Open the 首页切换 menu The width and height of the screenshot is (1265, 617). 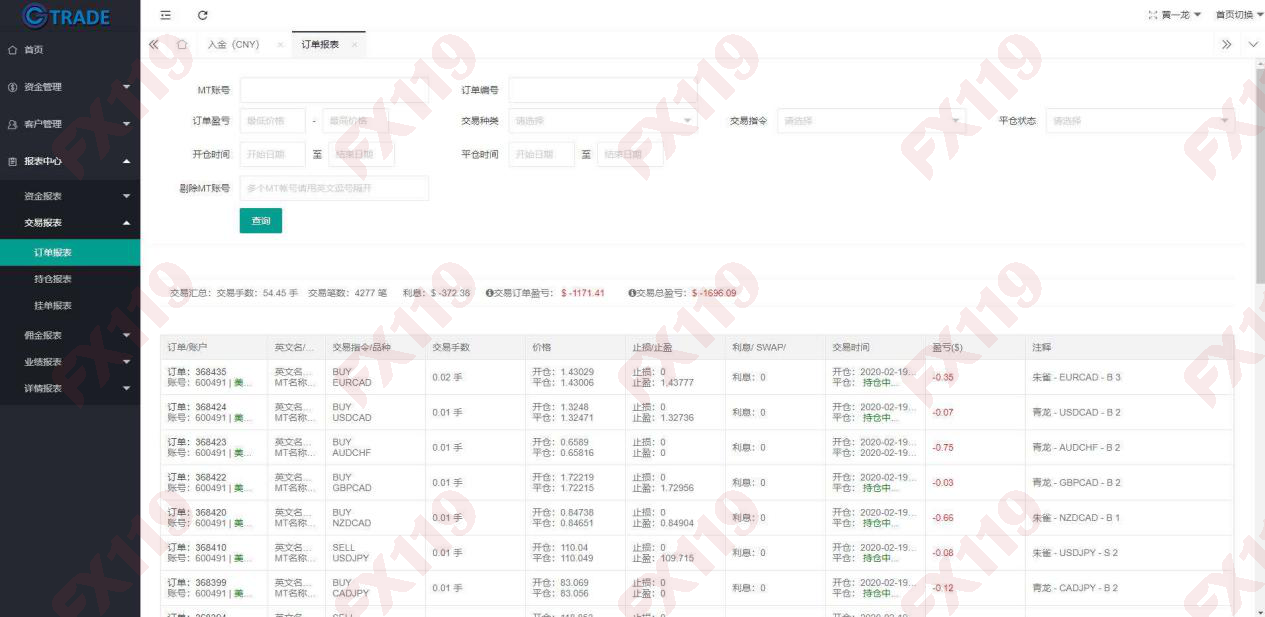1238,15
